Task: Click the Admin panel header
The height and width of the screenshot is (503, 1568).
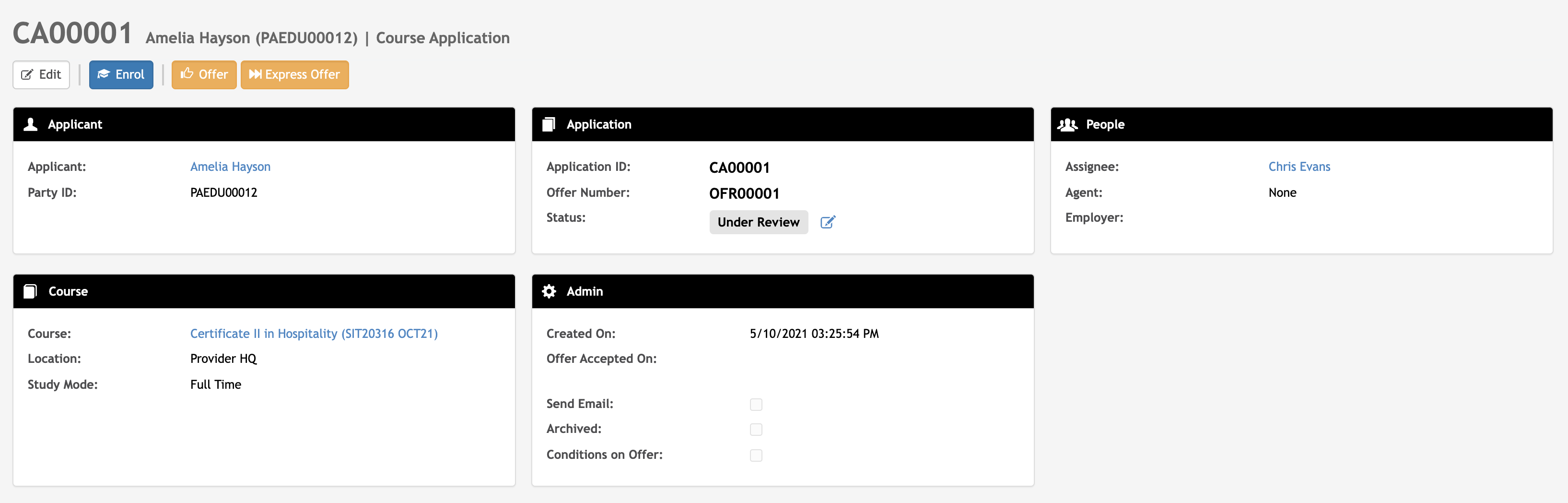Action: click(782, 291)
